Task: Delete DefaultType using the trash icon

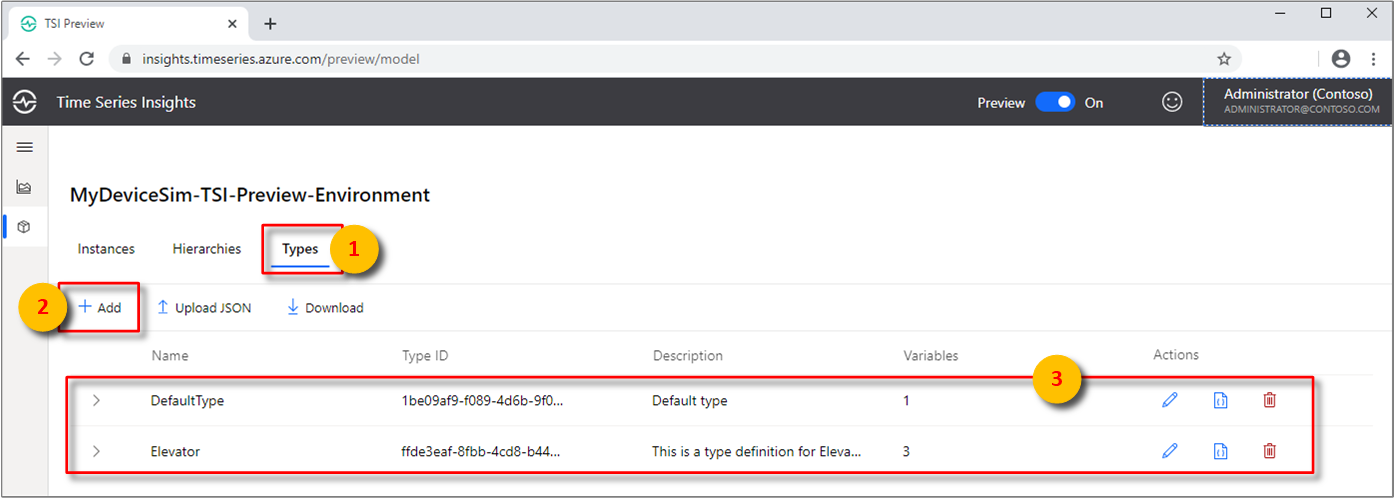Action: tap(1269, 400)
